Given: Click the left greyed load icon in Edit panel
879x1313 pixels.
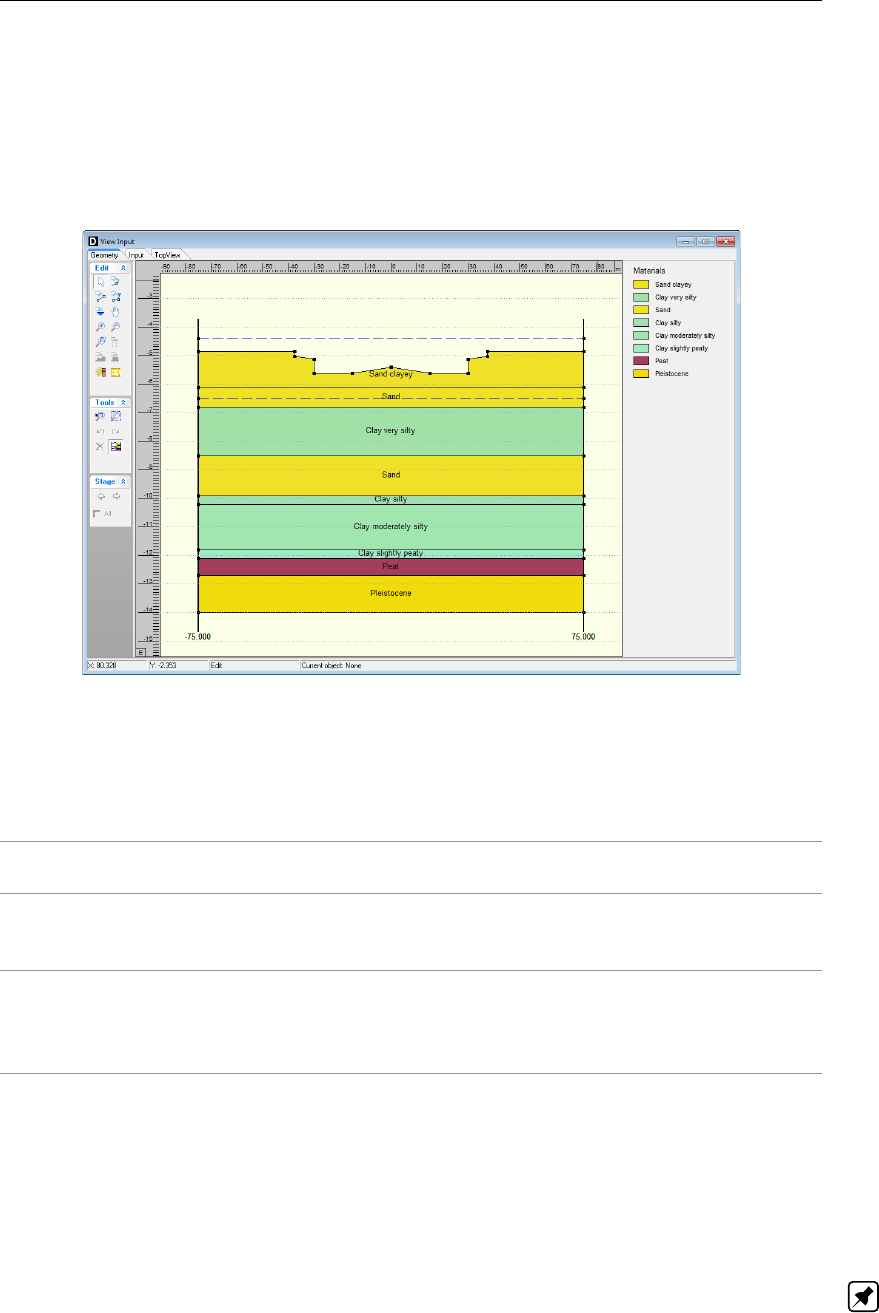Looking at the screenshot, I should pos(100,357).
